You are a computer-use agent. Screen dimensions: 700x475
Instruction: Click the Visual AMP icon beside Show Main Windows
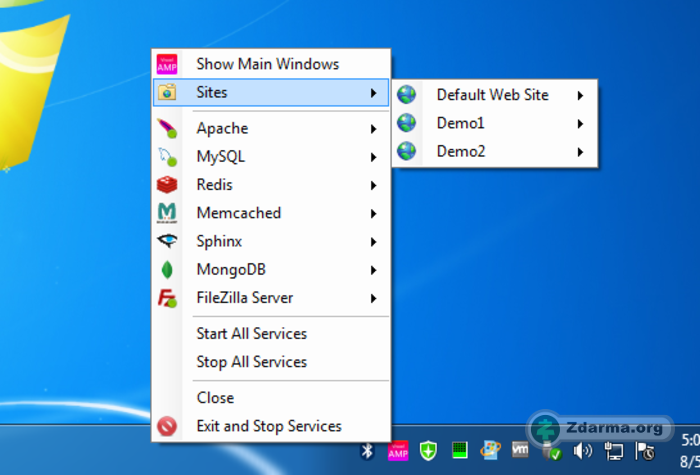click(167, 64)
